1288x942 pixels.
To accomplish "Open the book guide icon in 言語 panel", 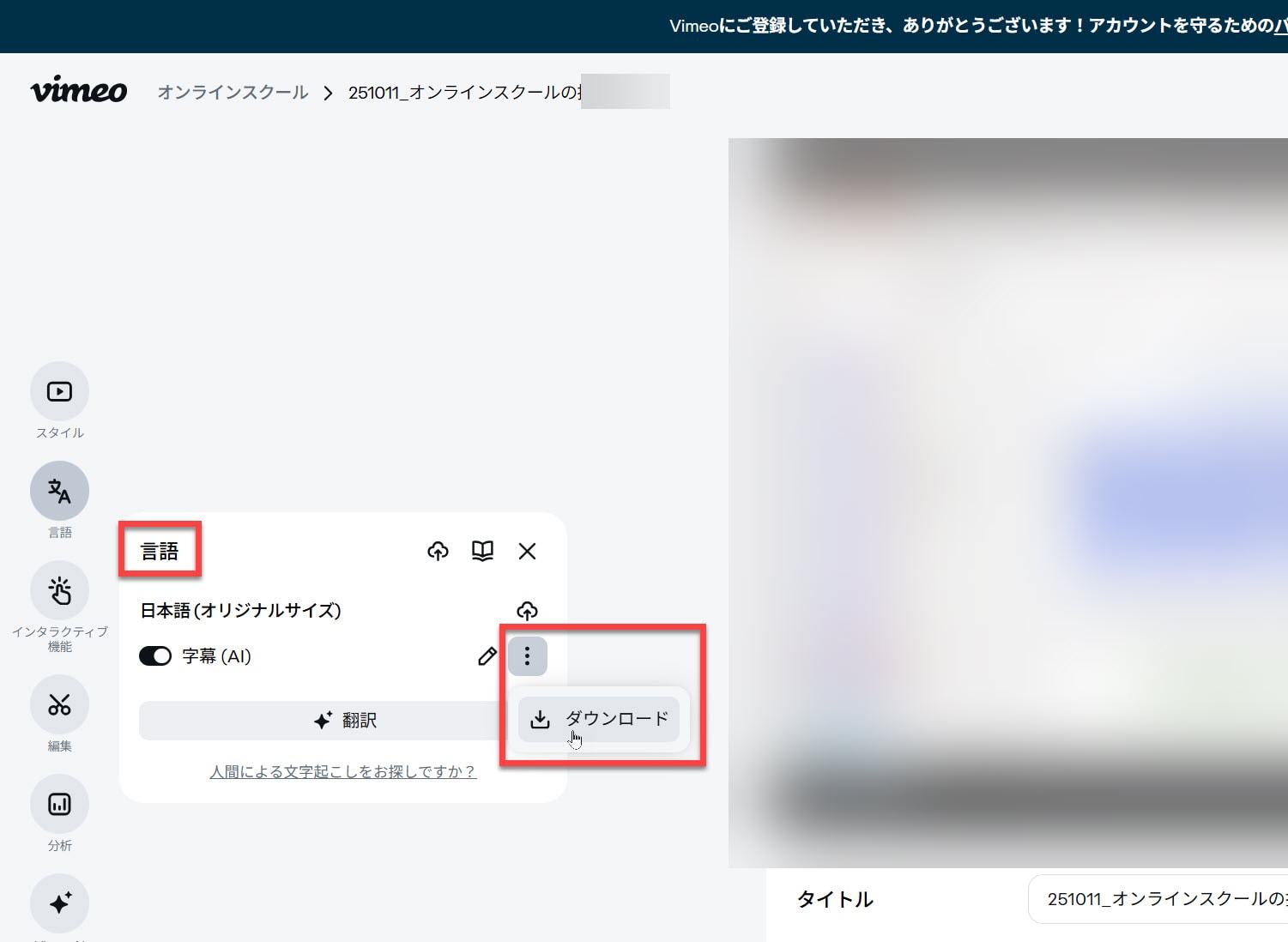I will pos(482,551).
